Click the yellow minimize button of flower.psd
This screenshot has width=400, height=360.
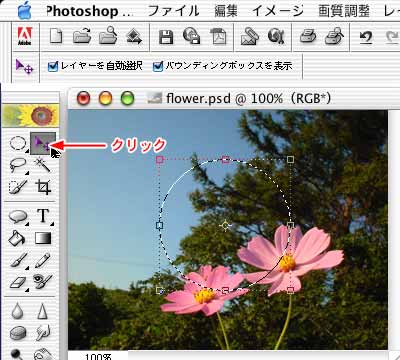105,98
